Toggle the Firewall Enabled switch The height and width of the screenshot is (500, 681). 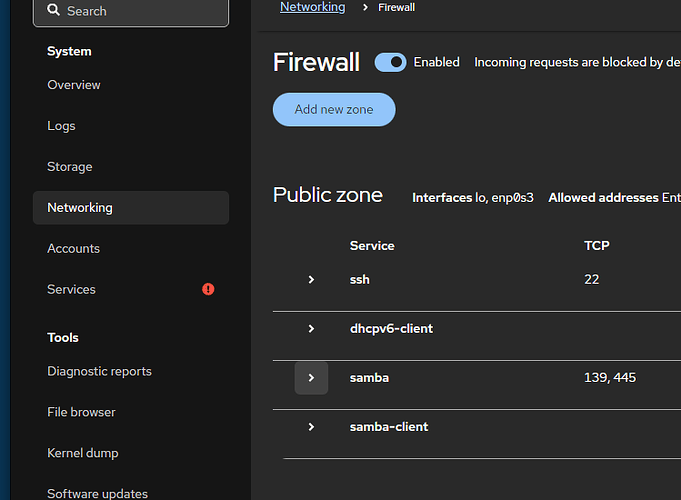point(390,63)
